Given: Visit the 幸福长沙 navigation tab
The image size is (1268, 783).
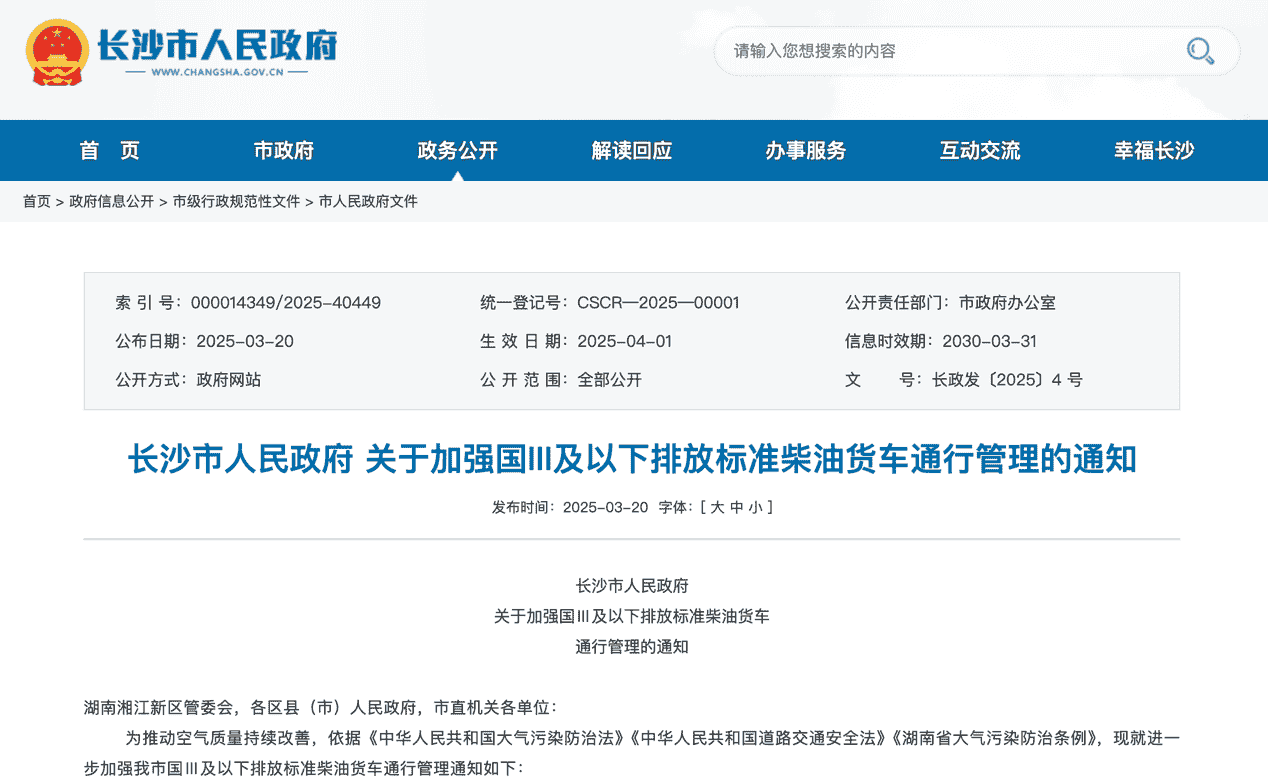Looking at the screenshot, I should (x=1153, y=151).
